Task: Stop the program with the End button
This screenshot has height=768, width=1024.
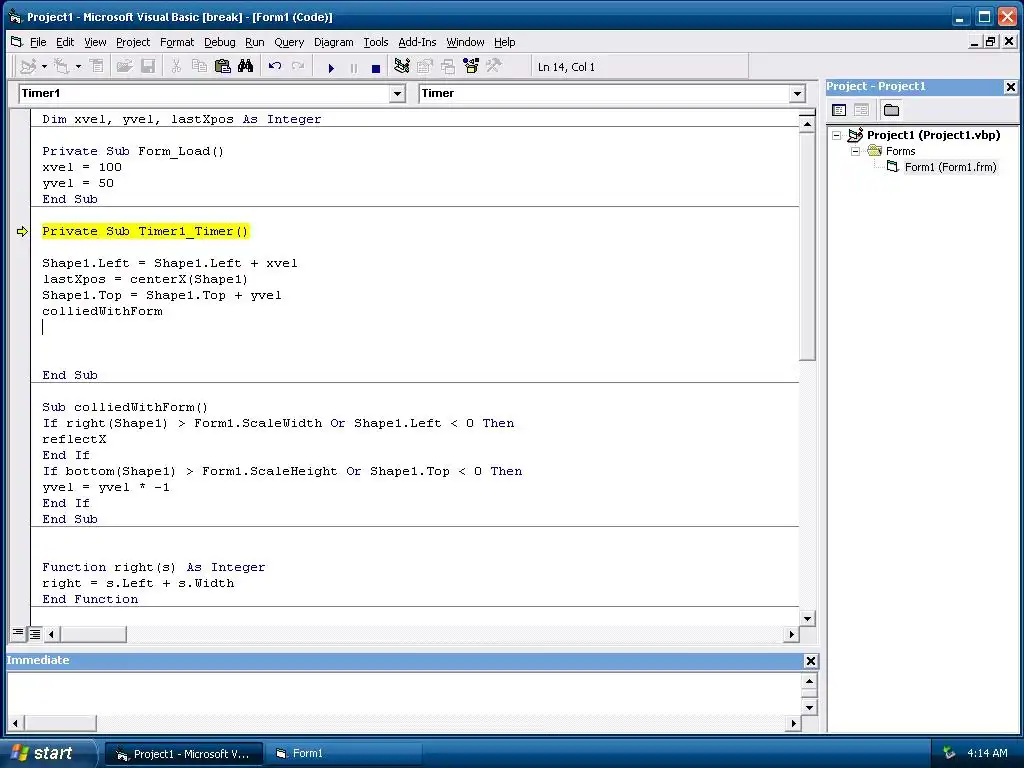Action: (x=376, y=67)
